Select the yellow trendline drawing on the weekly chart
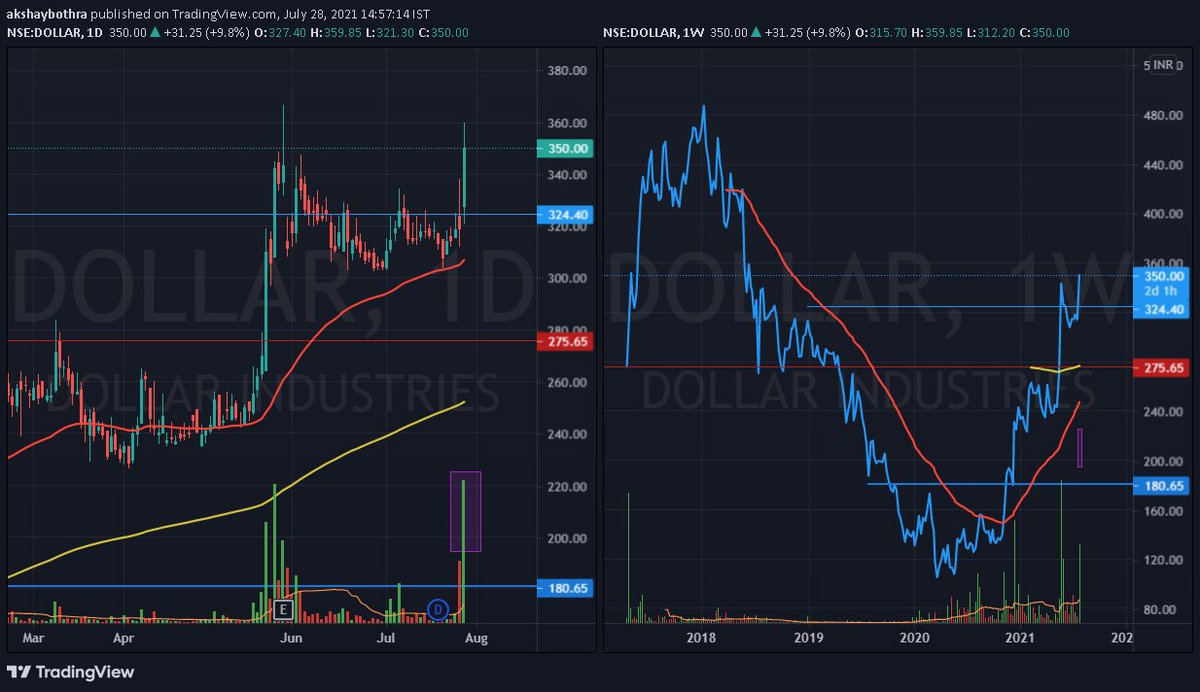This screenshot has width=1200, height=692. pyautogui.click(x=1055, y=369)
